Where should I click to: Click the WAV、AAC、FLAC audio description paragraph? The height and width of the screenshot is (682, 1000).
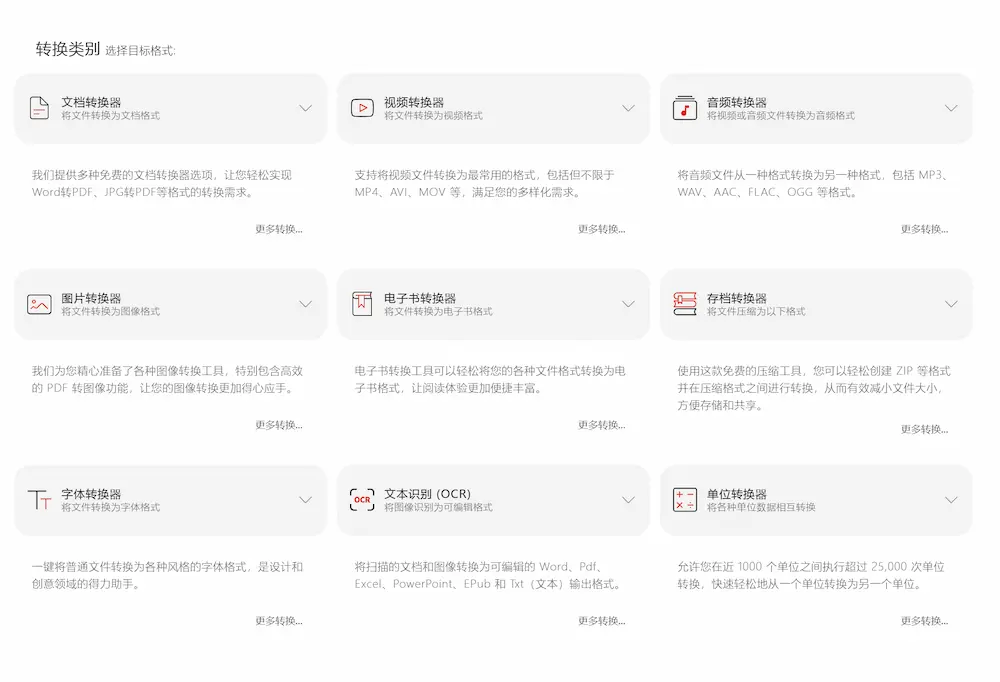(x=813, y=184)
